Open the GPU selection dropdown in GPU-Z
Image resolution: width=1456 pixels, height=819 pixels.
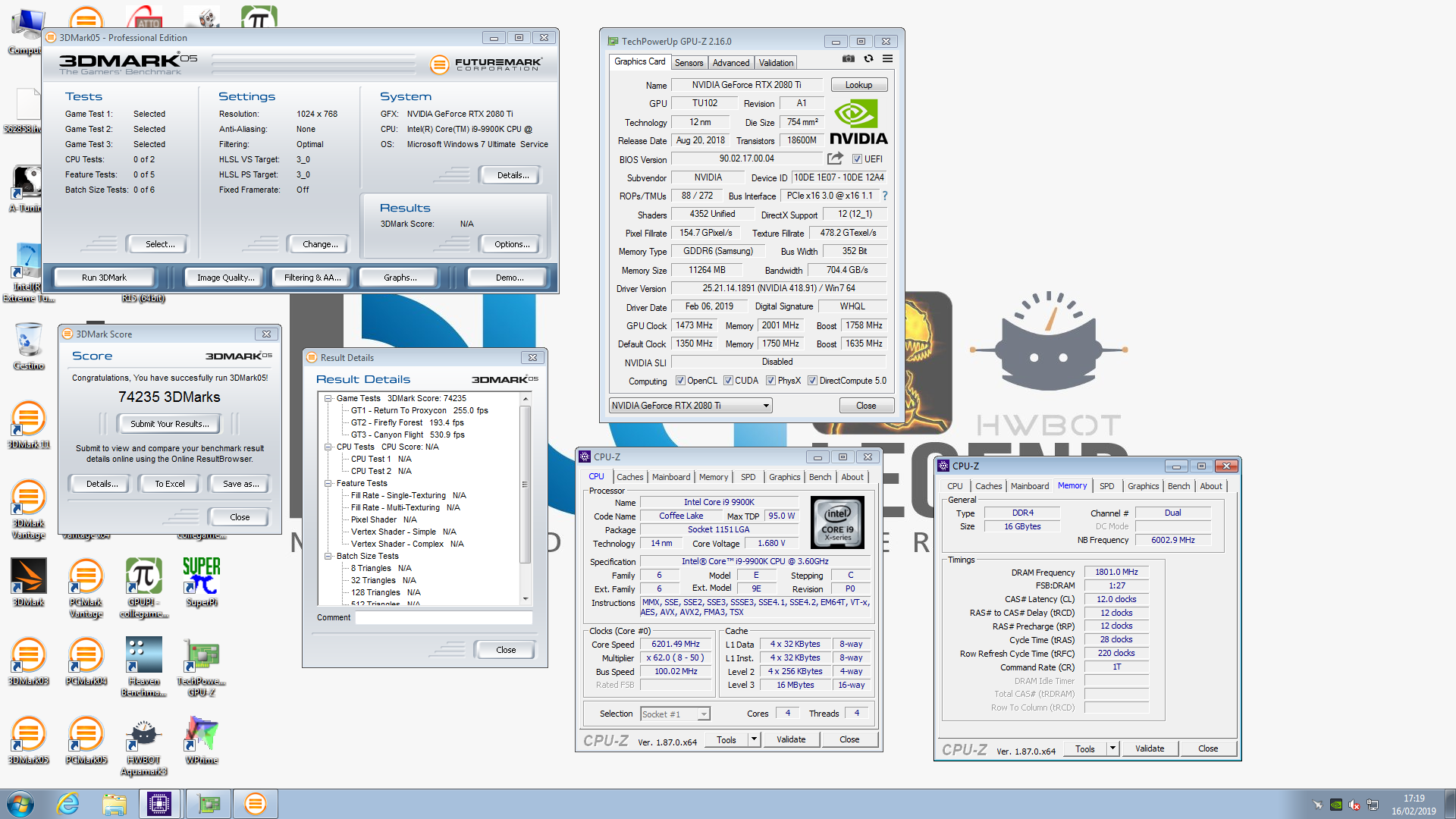click(x=690, y=406)
